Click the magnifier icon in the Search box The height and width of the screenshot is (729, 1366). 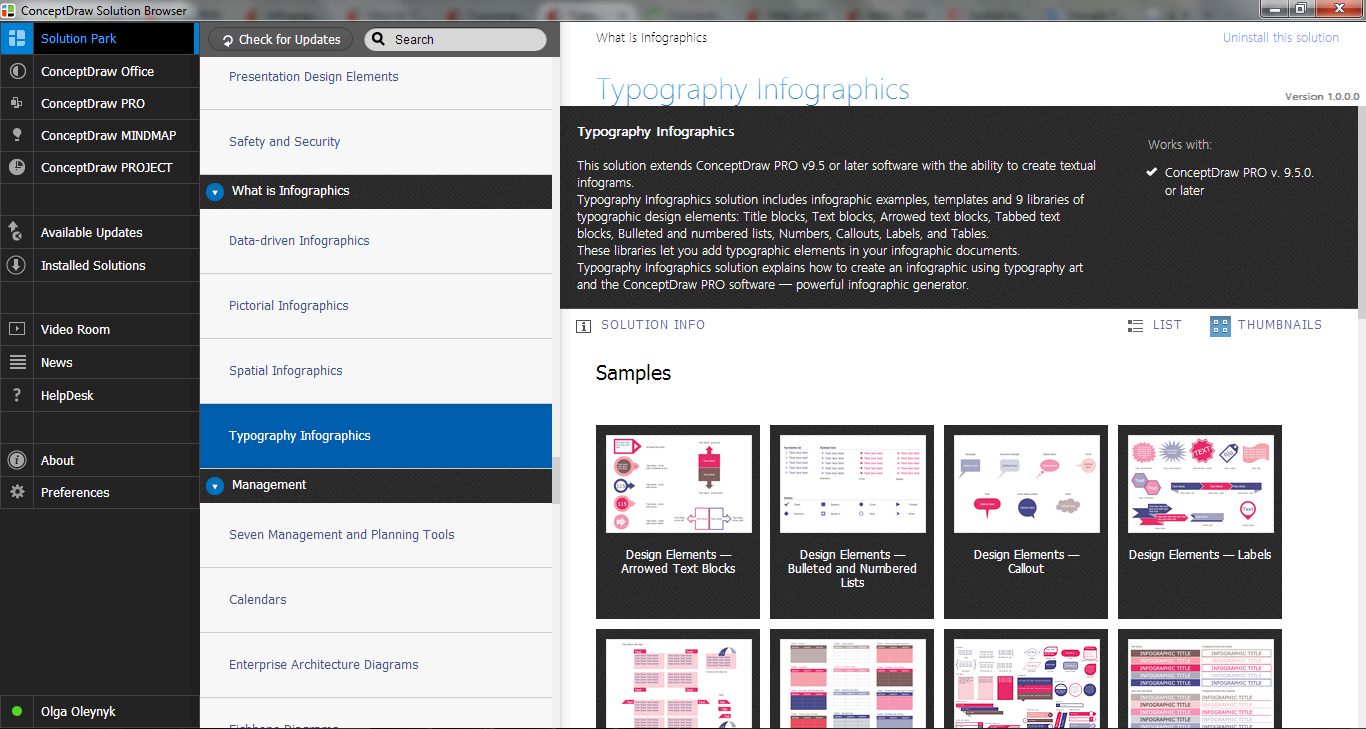tap(379, 40)
